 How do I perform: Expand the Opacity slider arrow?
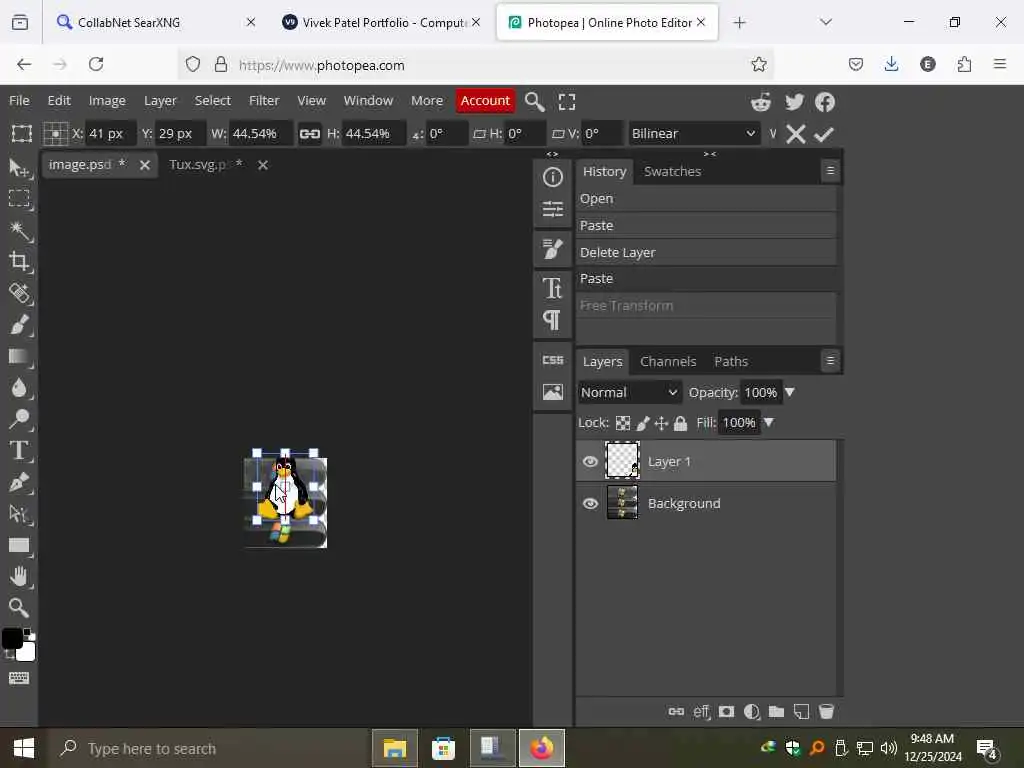[790, 392]
